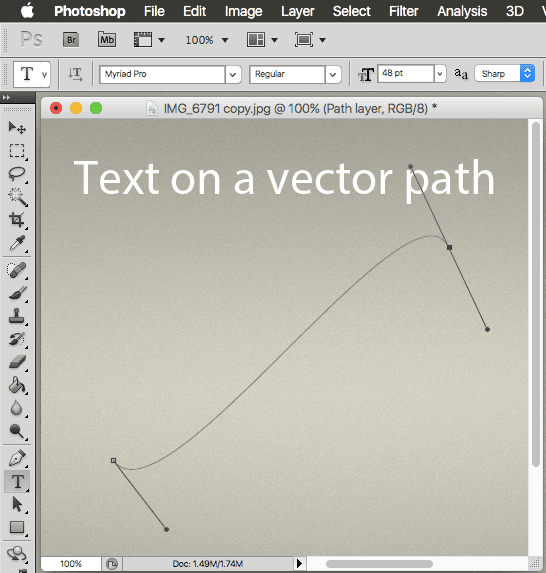Select the Clone Stamp tool
The height and width of the screenshot is (573, 546).
17,316
